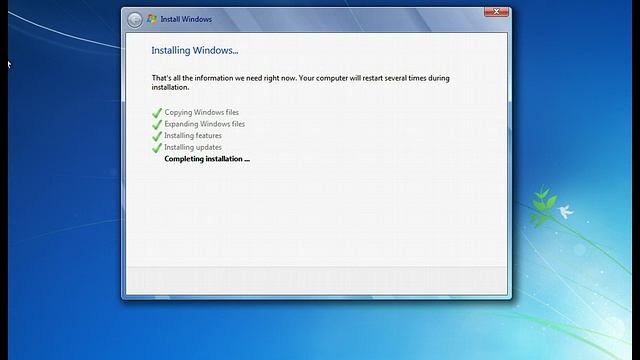Select the "Copying Windows files" step text
The height and width of the screenshot is (360, 640).
(202, 112)
